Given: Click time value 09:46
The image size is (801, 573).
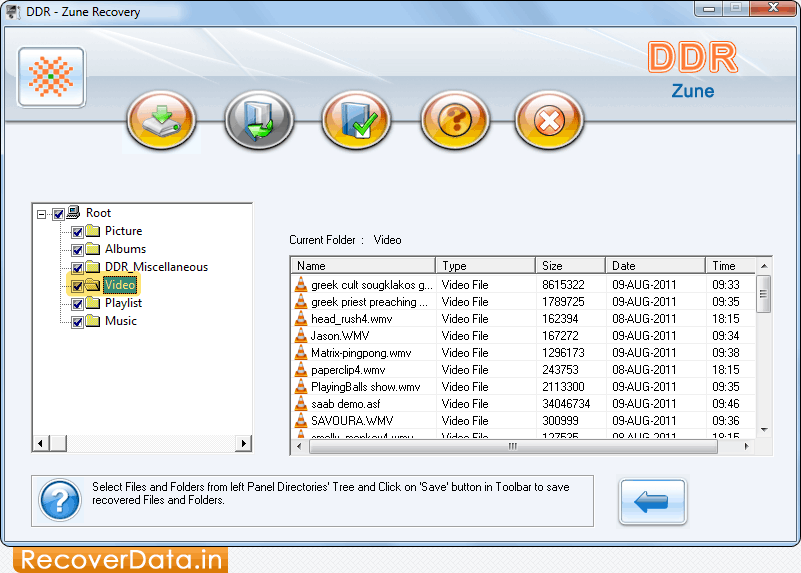Looking at the screenshot, I should [725, 403].
